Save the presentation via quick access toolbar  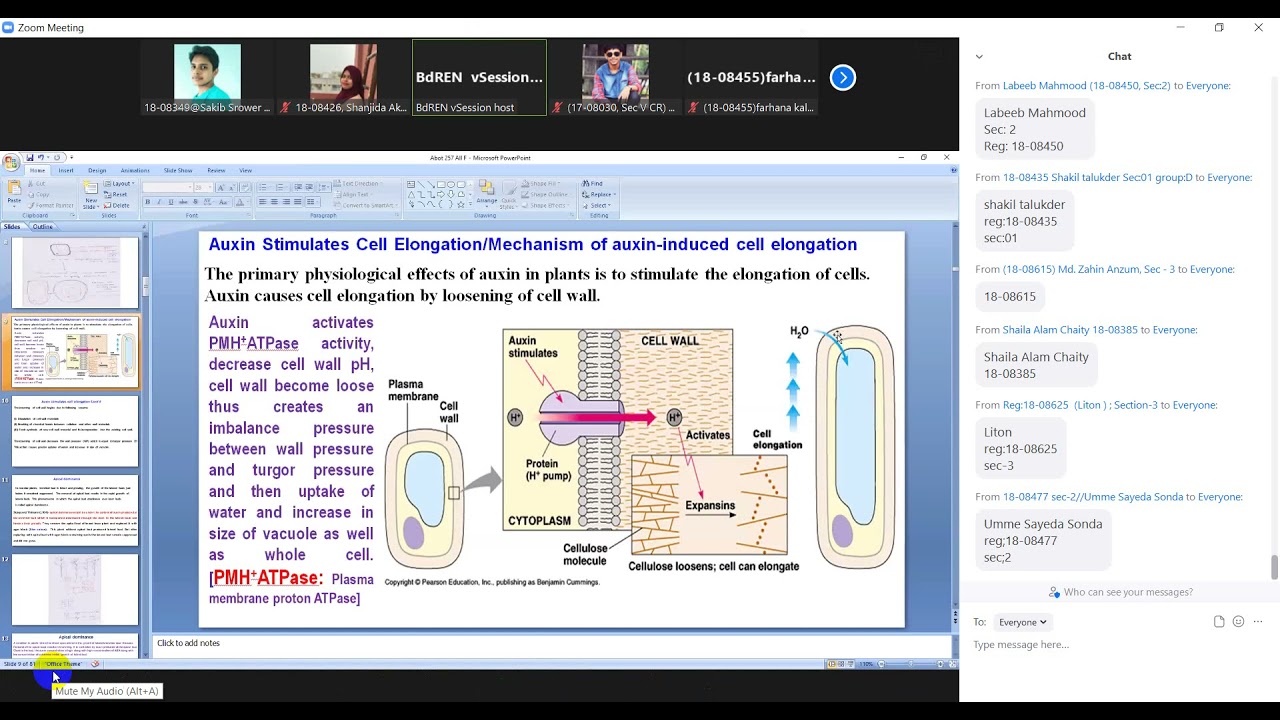coord(30,158)
